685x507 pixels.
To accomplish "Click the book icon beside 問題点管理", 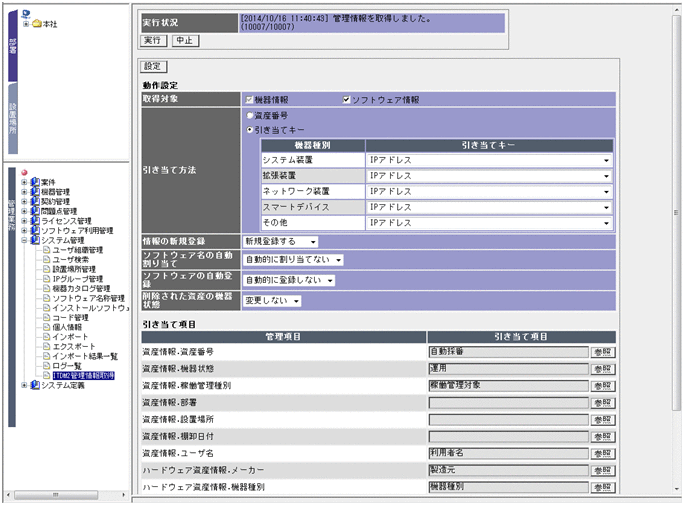I will (x=35, y=210).
